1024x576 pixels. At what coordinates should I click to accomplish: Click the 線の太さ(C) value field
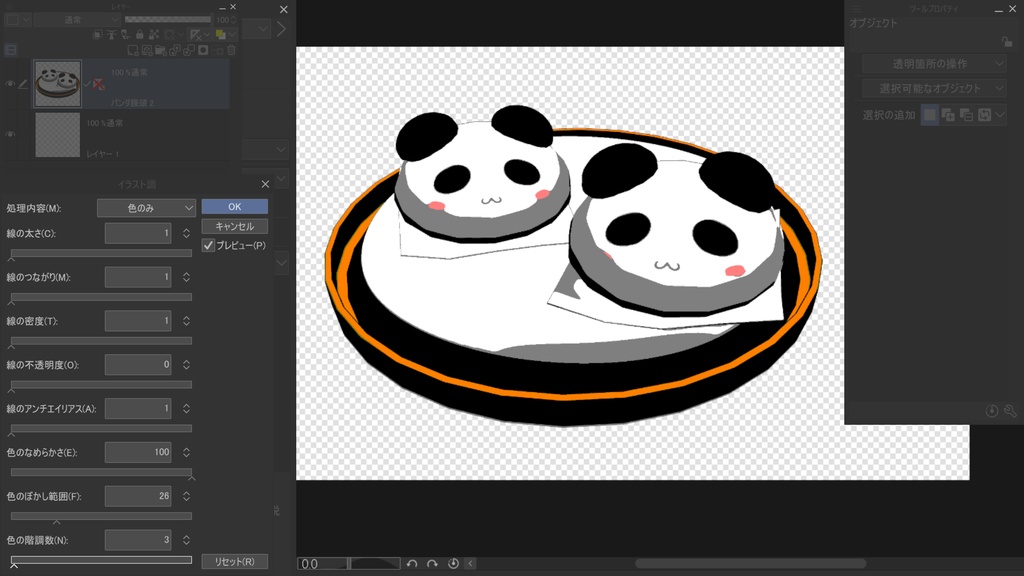pos(138,233)
